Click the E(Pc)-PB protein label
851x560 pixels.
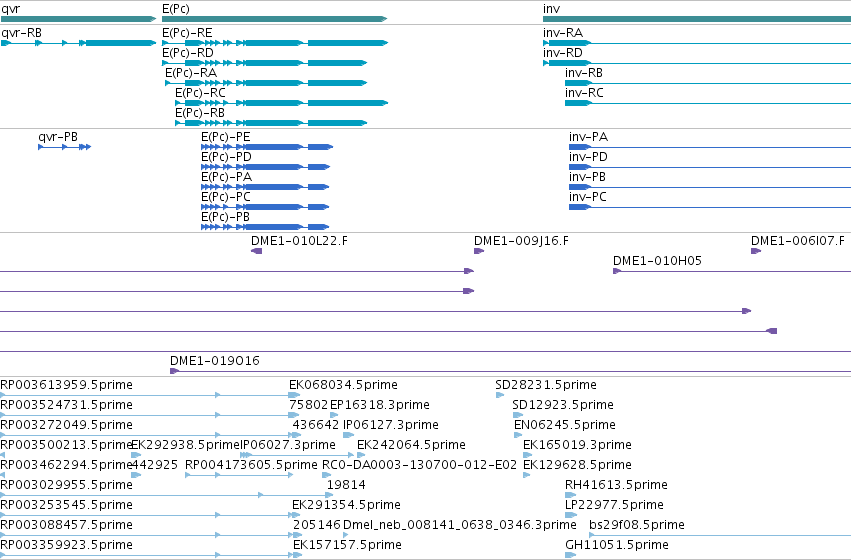[x=226, y=217]
